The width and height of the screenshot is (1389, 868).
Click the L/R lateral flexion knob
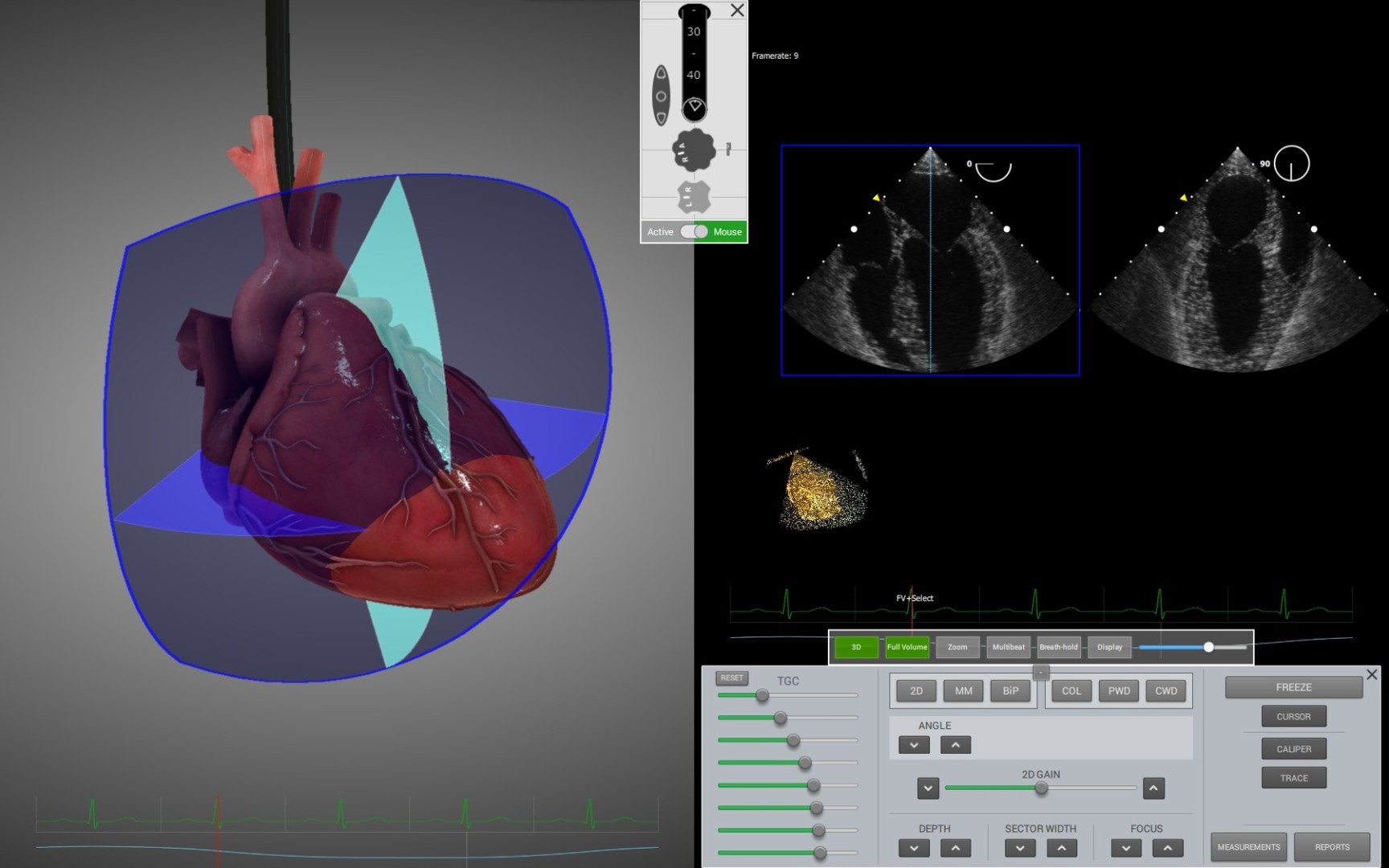(x=693, y=196)
